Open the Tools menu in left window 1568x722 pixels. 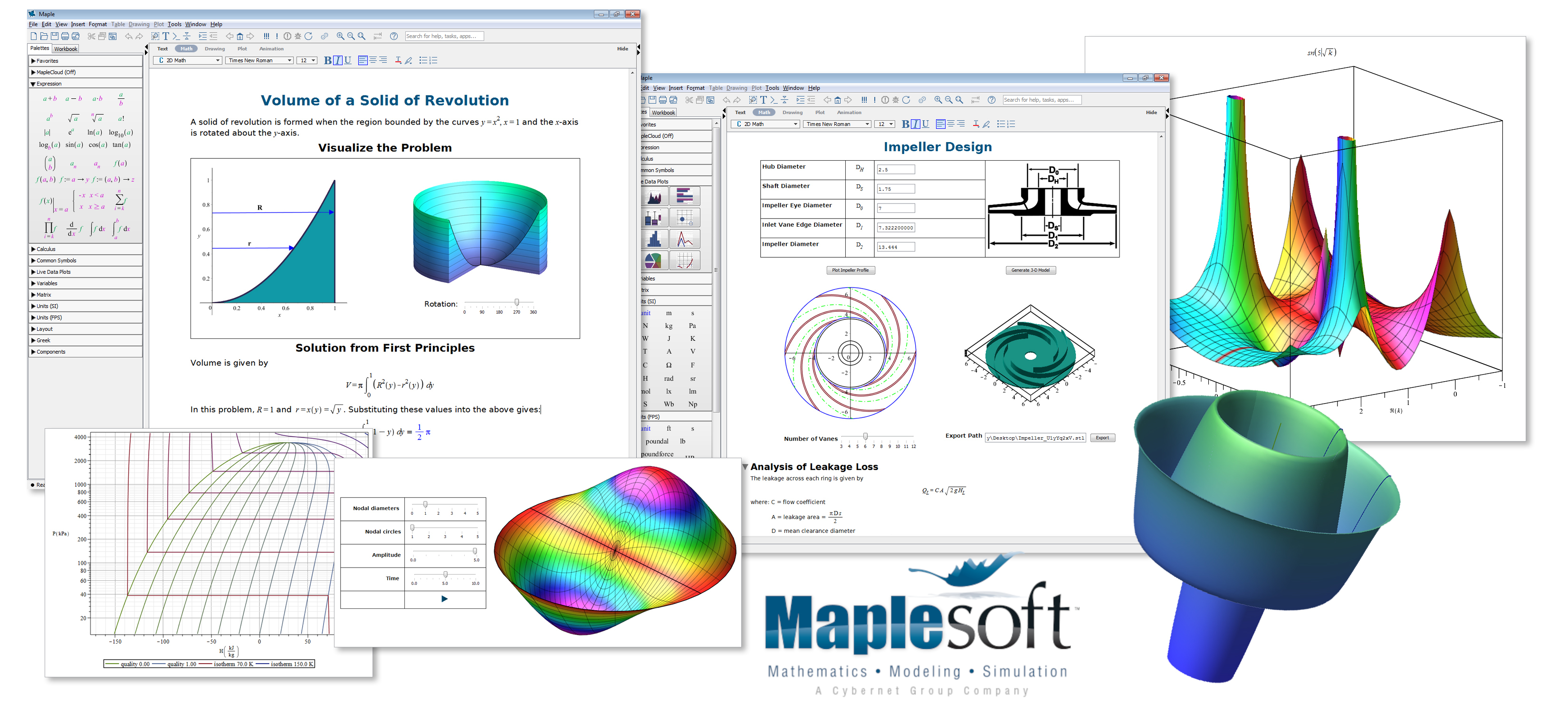(175, 24)
